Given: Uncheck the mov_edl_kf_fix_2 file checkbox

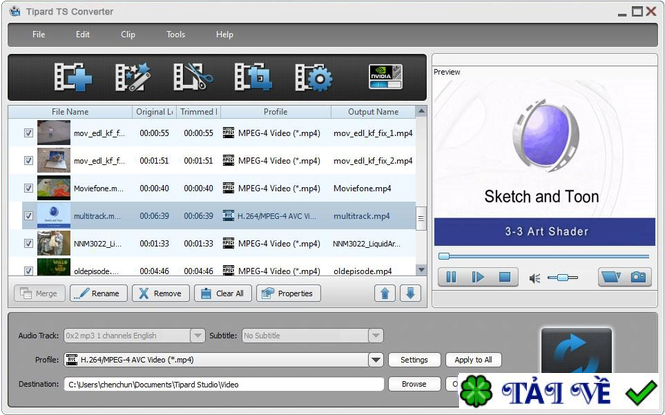Looking at the screenshot, I should click(x=28, y=161).
